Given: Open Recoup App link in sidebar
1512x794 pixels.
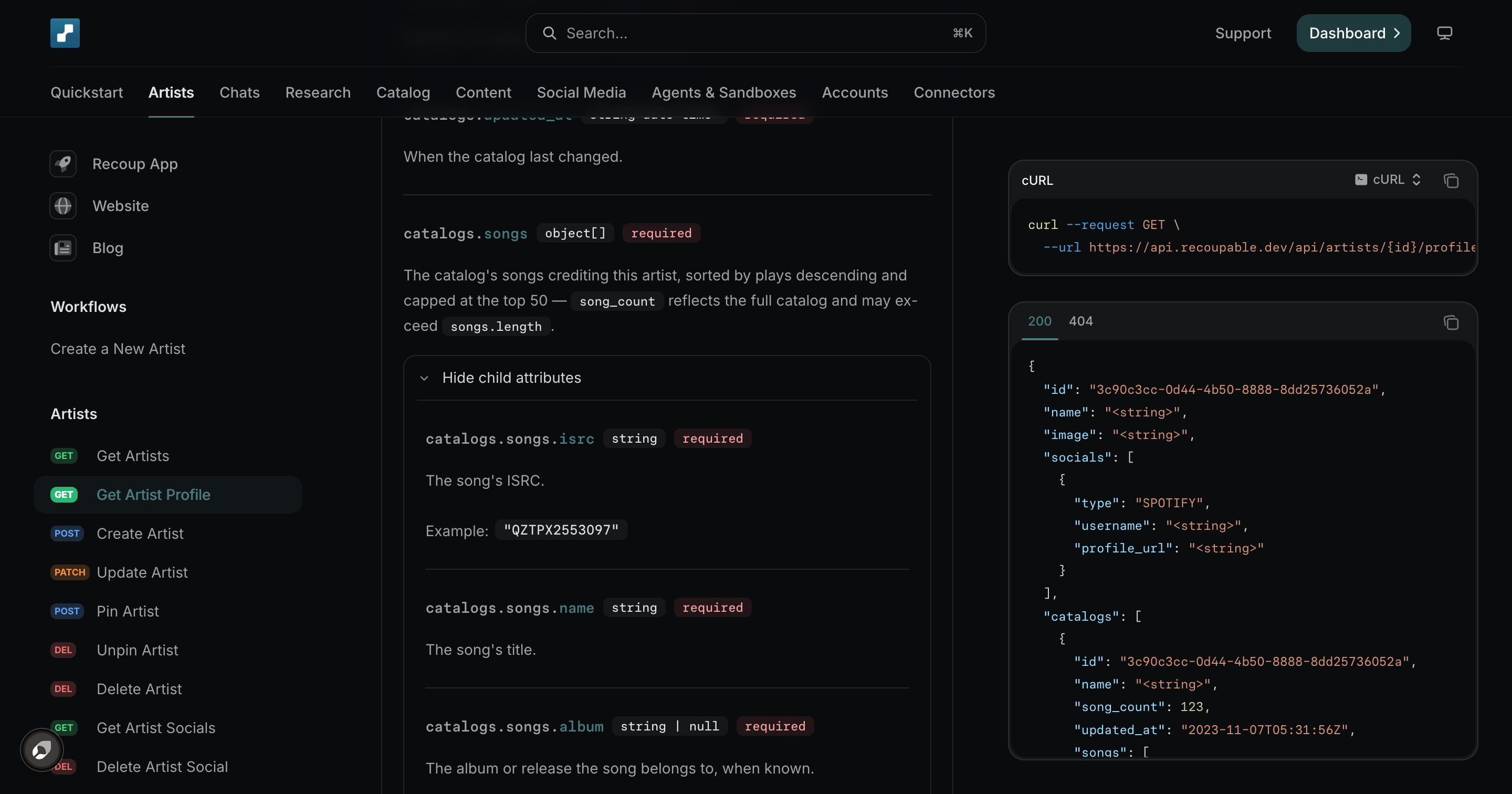Looking at the screenshot, I should [135, 164].
